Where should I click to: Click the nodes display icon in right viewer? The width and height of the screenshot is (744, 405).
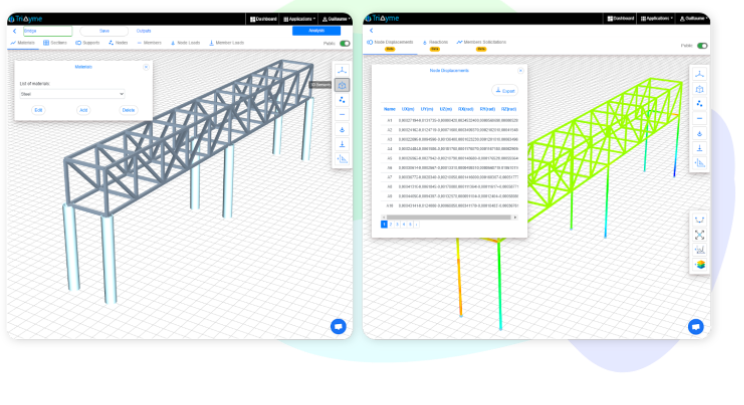coord(699,103)
